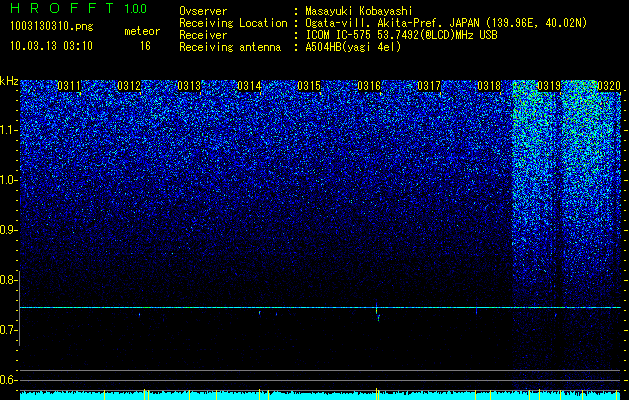Click the 'Ovserver' field label
This screenshot has width=629, height=400.
click(203, 12)
